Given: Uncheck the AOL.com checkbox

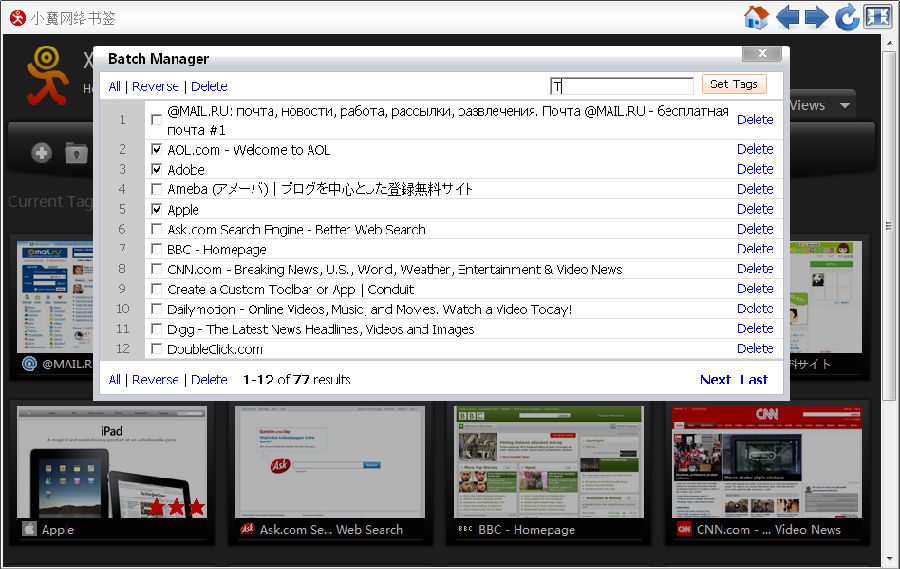Looking at the screenshot, I should [x=156, y=150].
